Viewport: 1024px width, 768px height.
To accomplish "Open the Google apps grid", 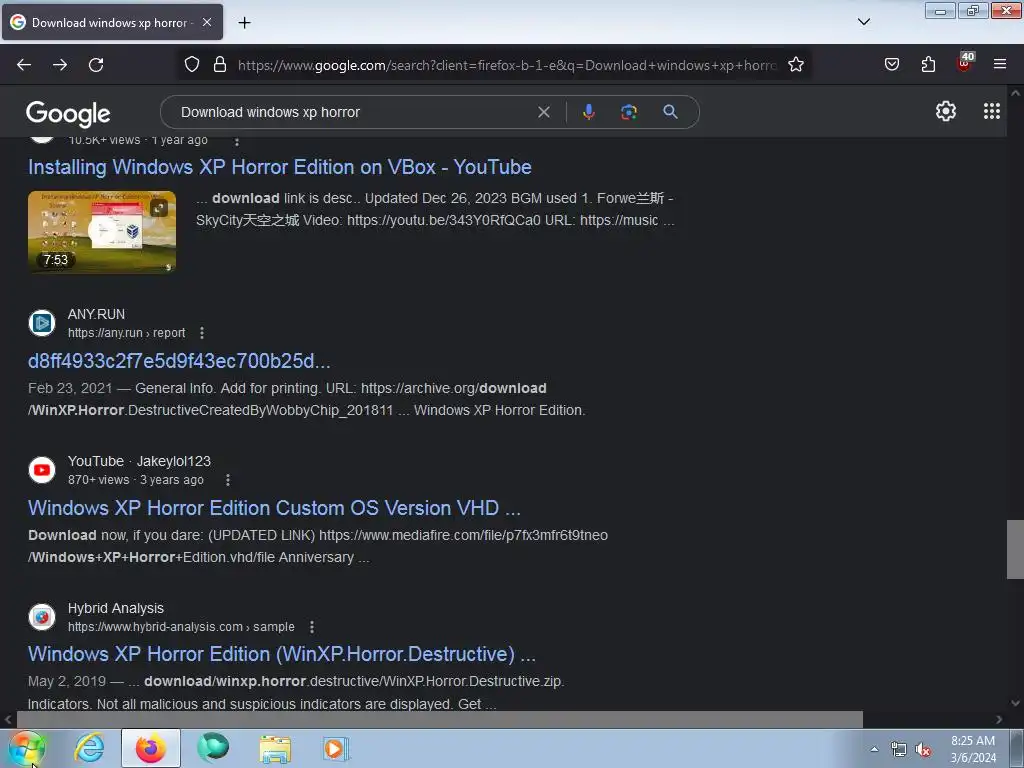I will 992,112.
